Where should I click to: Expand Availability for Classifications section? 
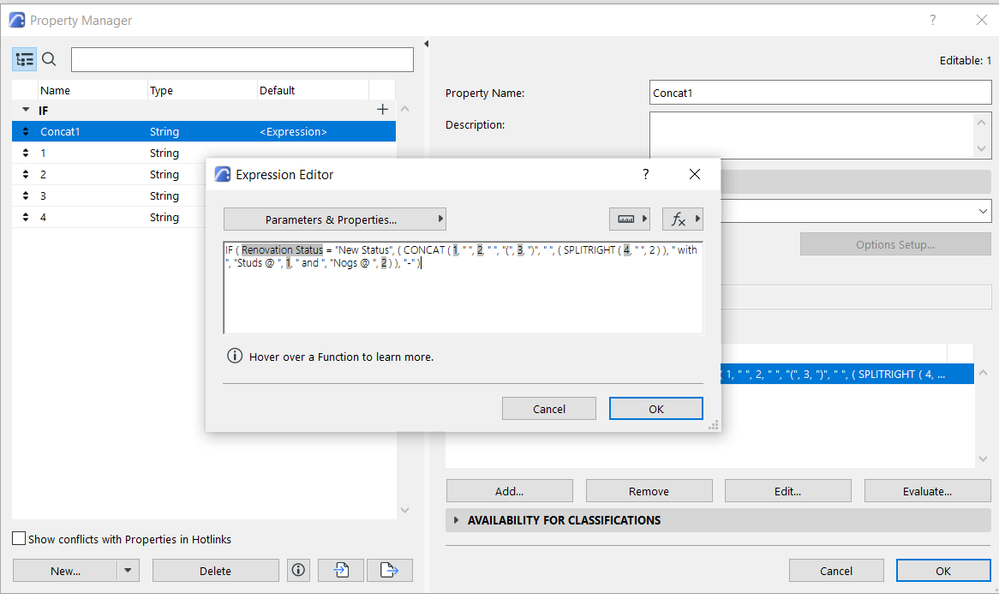coord(456,520)
